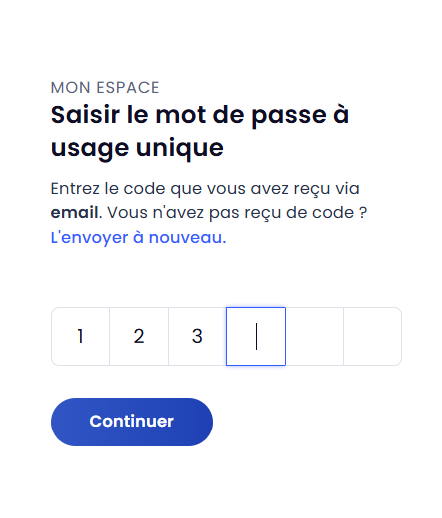442x518 pixels.
Task: Click the word 'nouveau.' in the resend link
Action: tap(187, 237)
